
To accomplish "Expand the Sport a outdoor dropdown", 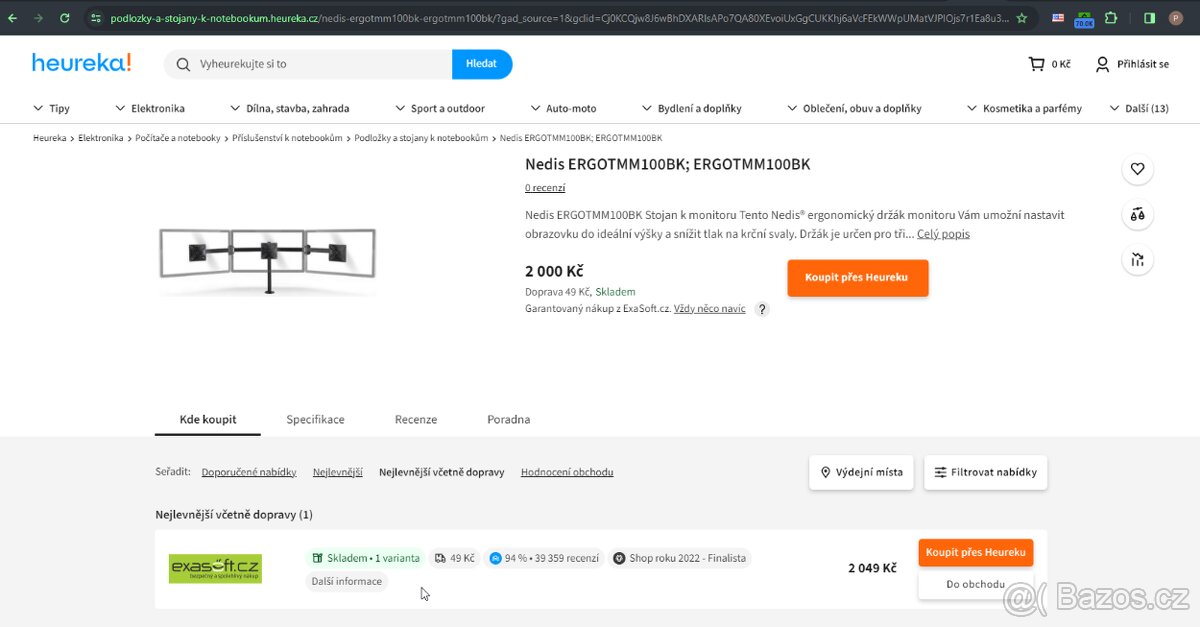I will (x=440, y=108).
